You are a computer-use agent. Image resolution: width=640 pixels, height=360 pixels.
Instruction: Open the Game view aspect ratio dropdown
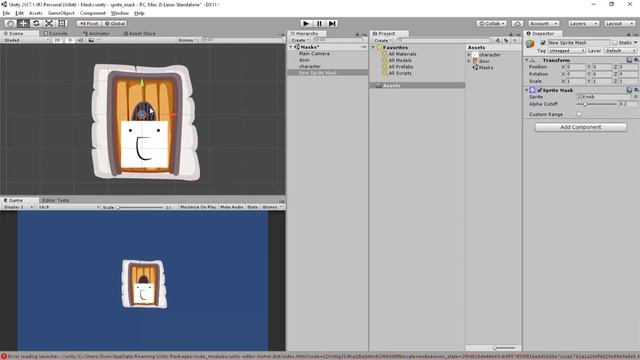[68, 207]
